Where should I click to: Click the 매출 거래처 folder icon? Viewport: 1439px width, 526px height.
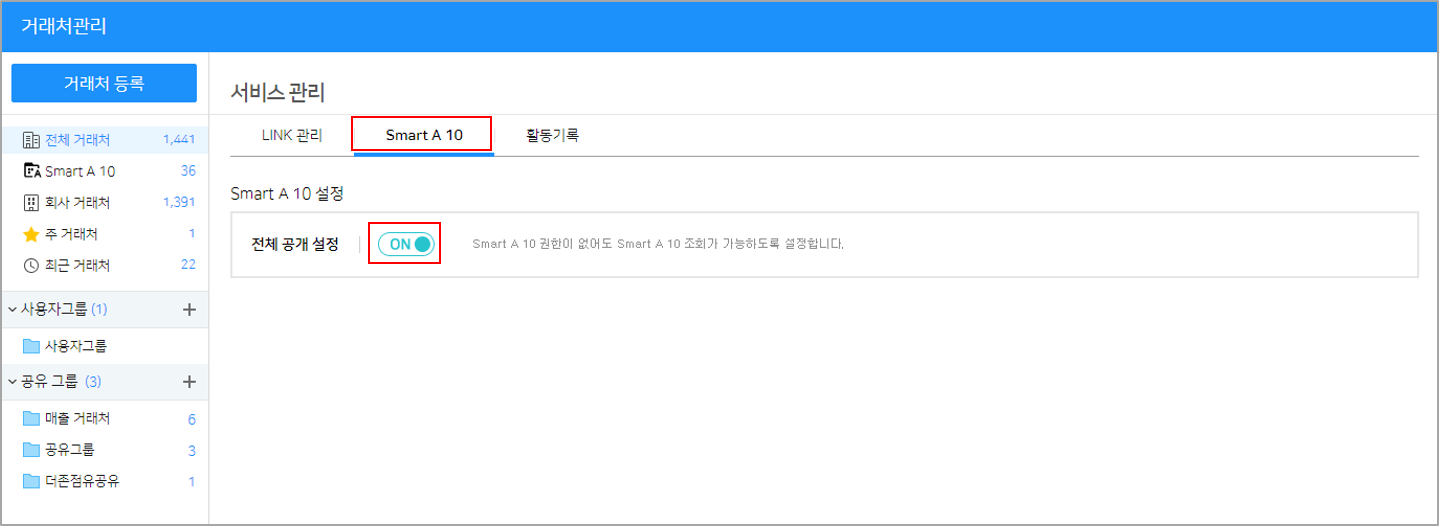pyautogui.click(x=31, y=418)
